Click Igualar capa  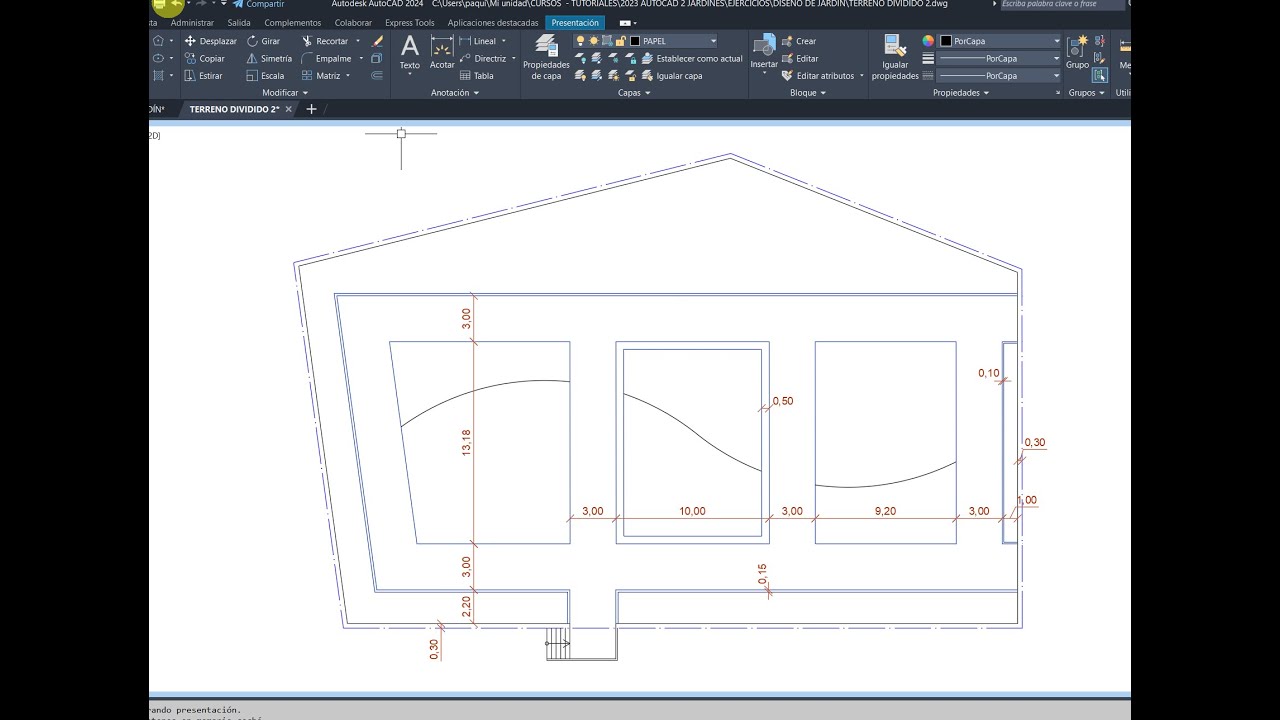pyautogui.click(x=672, y=75)
